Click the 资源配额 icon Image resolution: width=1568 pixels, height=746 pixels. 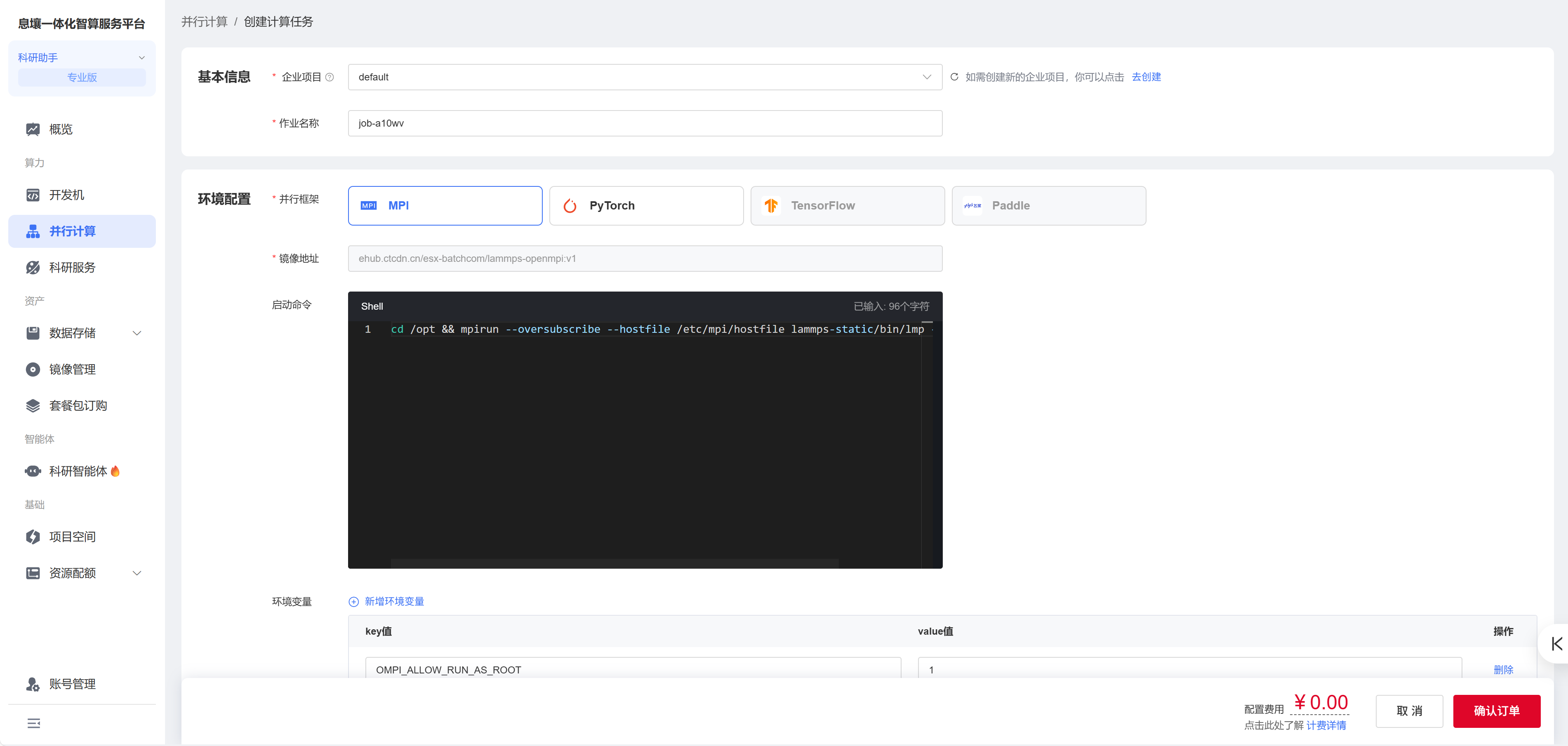(x=33, y=573)
